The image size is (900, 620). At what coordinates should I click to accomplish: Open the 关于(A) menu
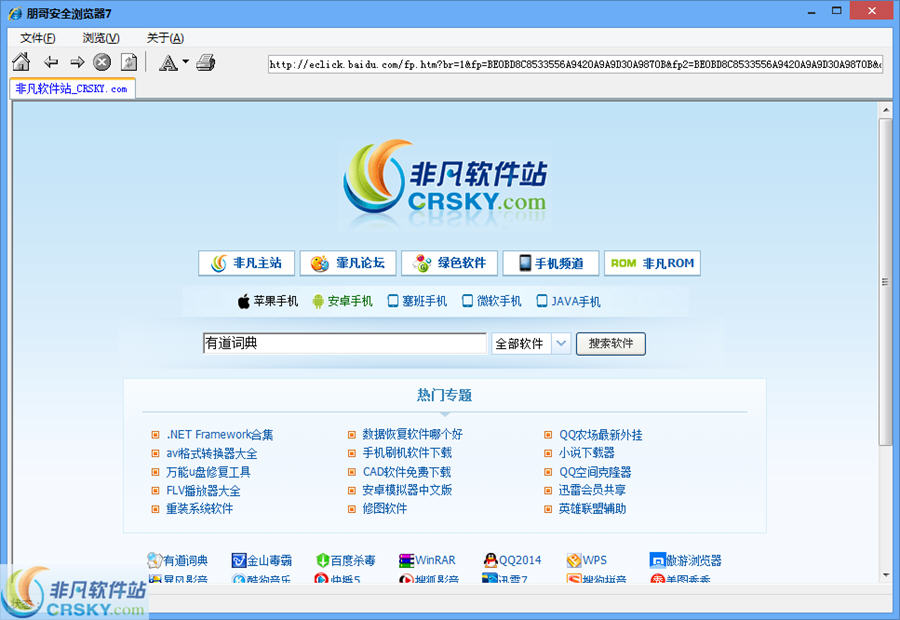click(165, 38)
